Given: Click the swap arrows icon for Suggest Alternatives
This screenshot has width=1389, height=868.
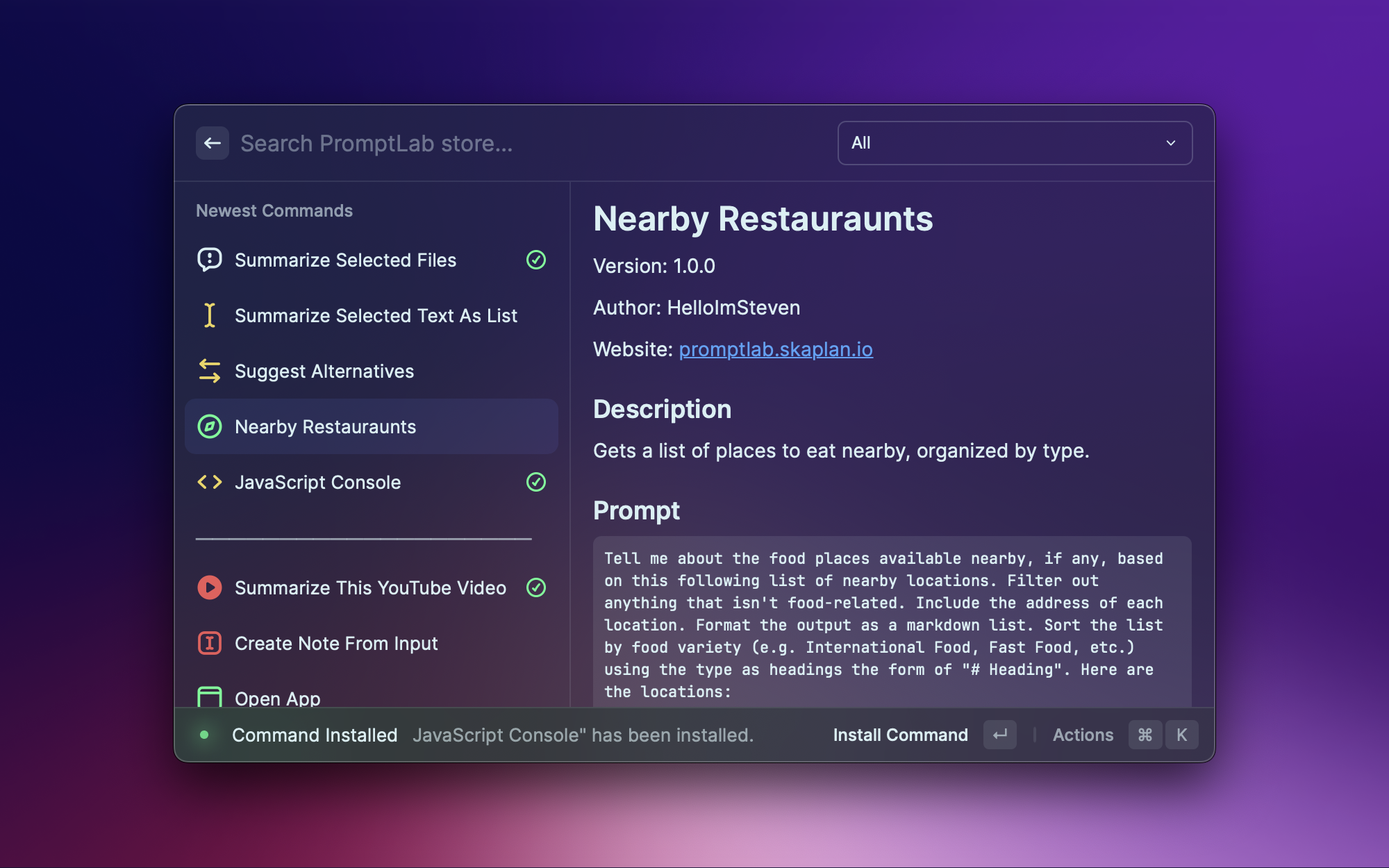Looking at the screenshot, I should (209, 371).
